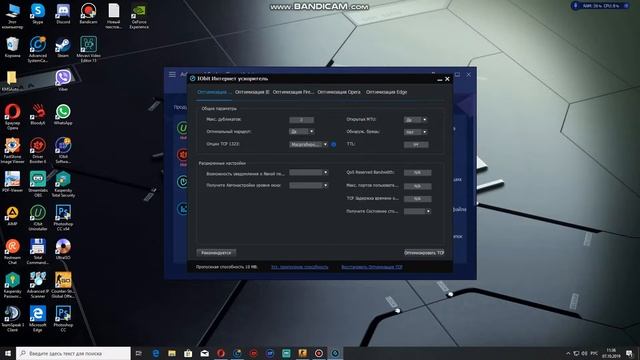Click the taskbar clock and date
This screenshot has height=360, width=640.
click(611, 353)
